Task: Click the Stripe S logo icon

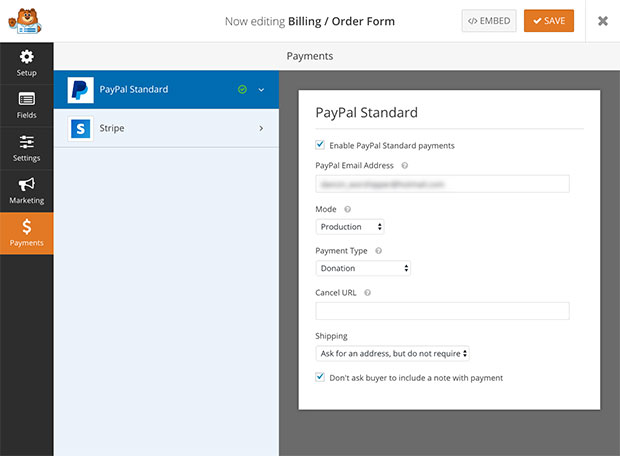Action: click(x=80, y=129)
